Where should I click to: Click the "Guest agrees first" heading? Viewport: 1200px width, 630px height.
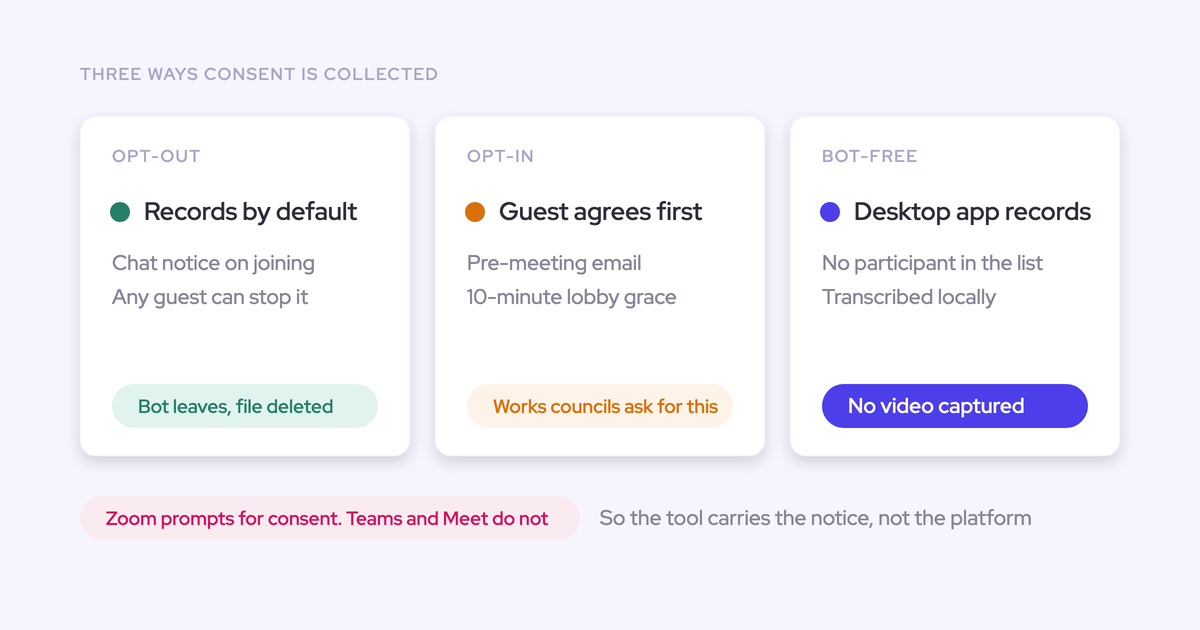[x=600, y=212]
